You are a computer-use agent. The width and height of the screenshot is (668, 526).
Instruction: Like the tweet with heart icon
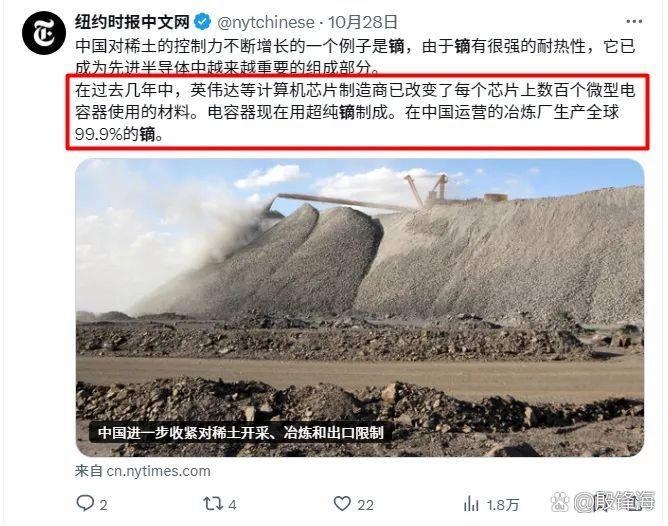click(342, 504)
